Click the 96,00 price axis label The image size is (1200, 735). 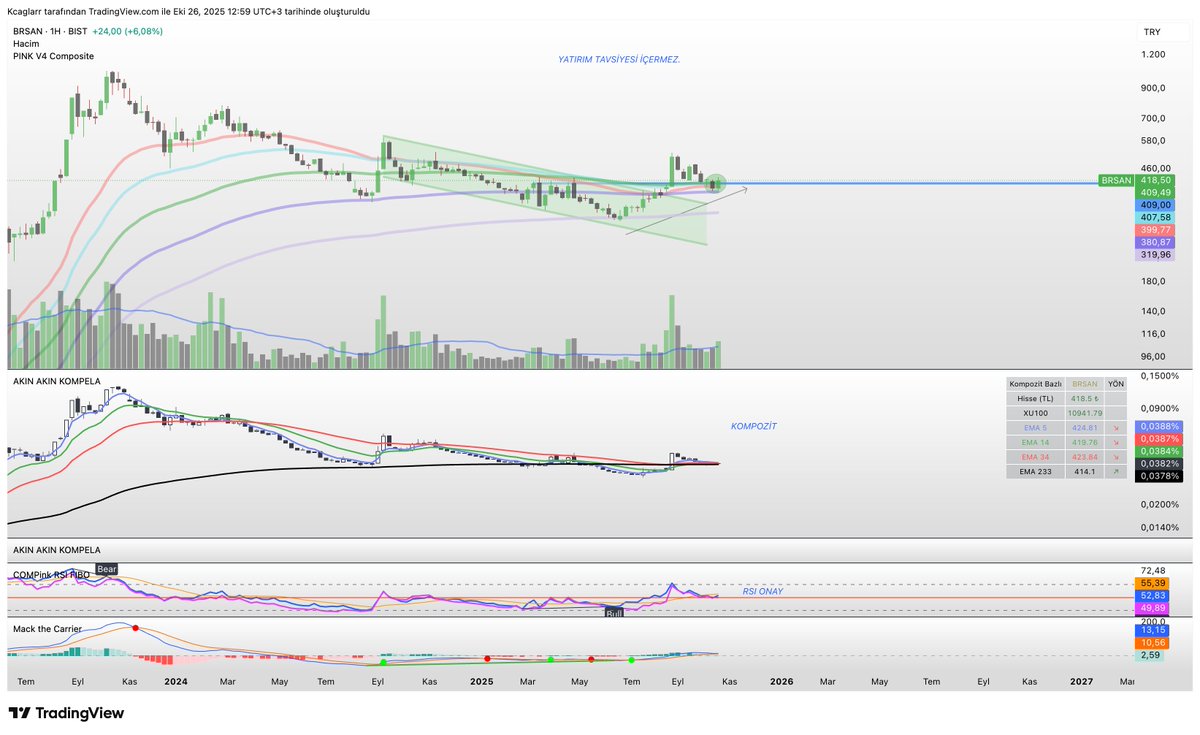point(1153,357)
